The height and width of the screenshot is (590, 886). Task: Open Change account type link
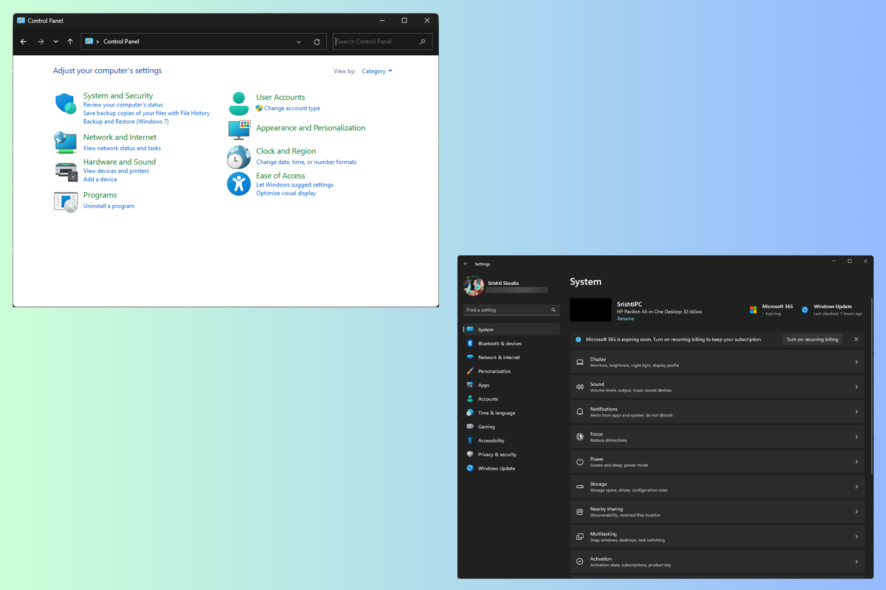[292, 108]
